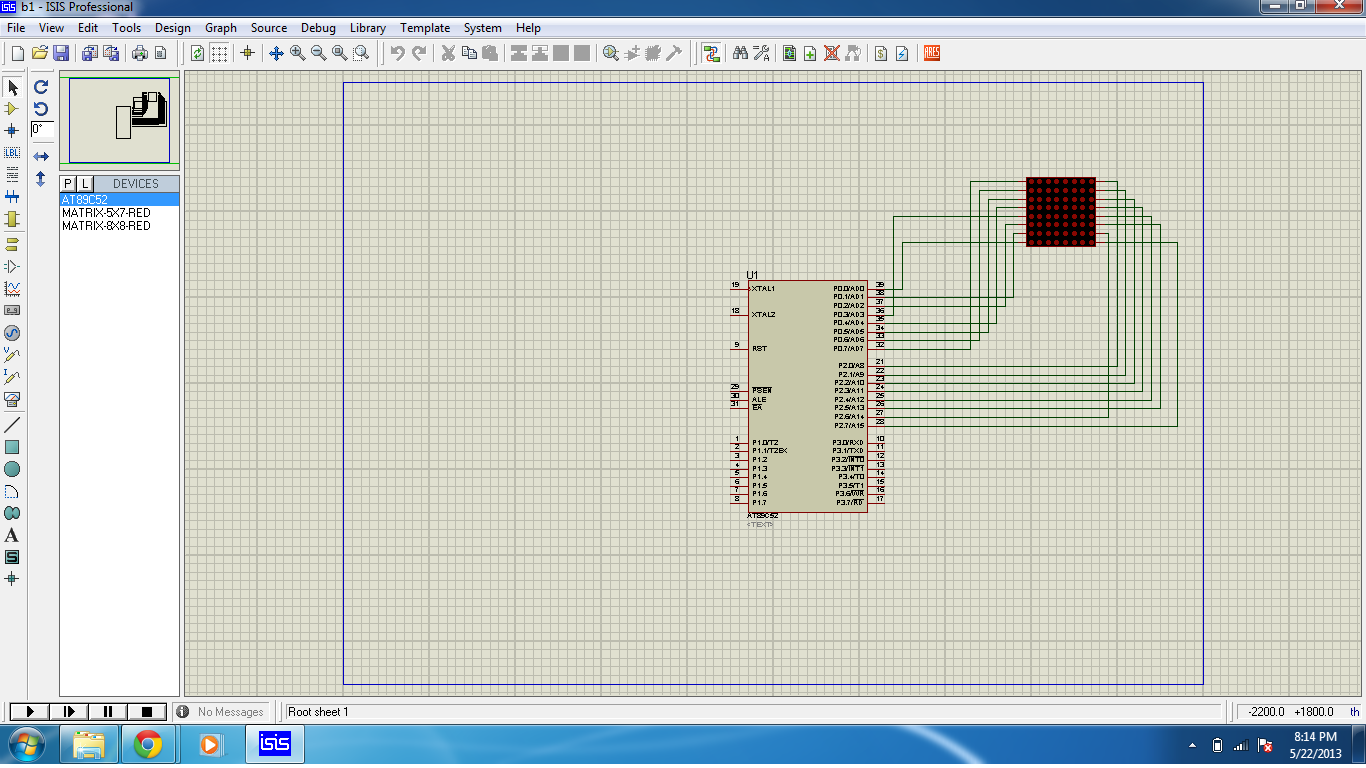Open the Template menu
This screenshot has width=1366, height=768.
[x=425, y=28]
